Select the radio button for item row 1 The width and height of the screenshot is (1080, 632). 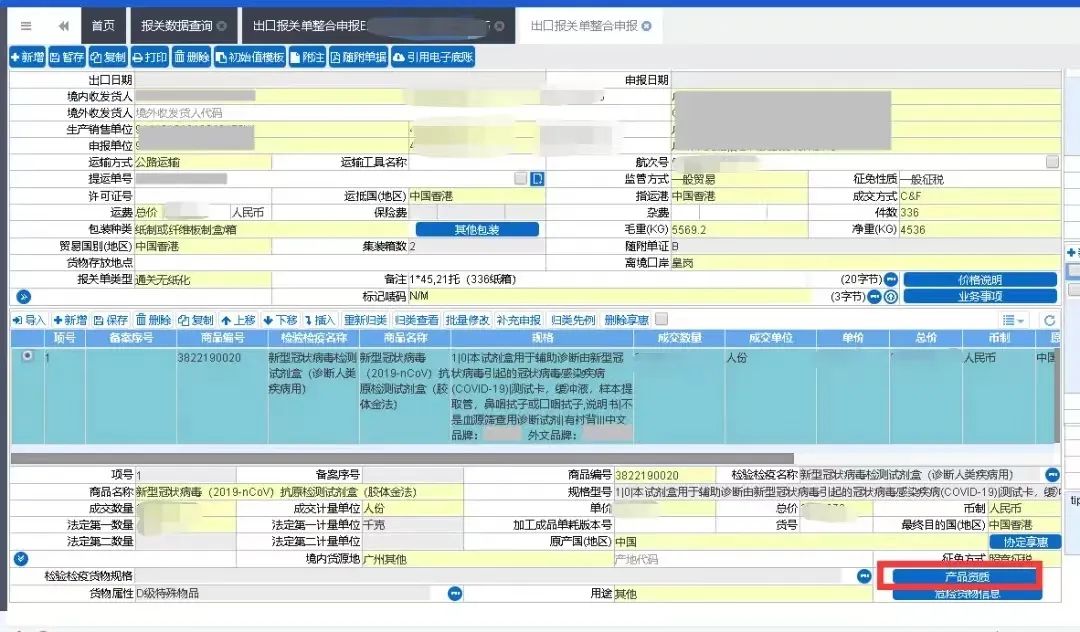[28, 356]
